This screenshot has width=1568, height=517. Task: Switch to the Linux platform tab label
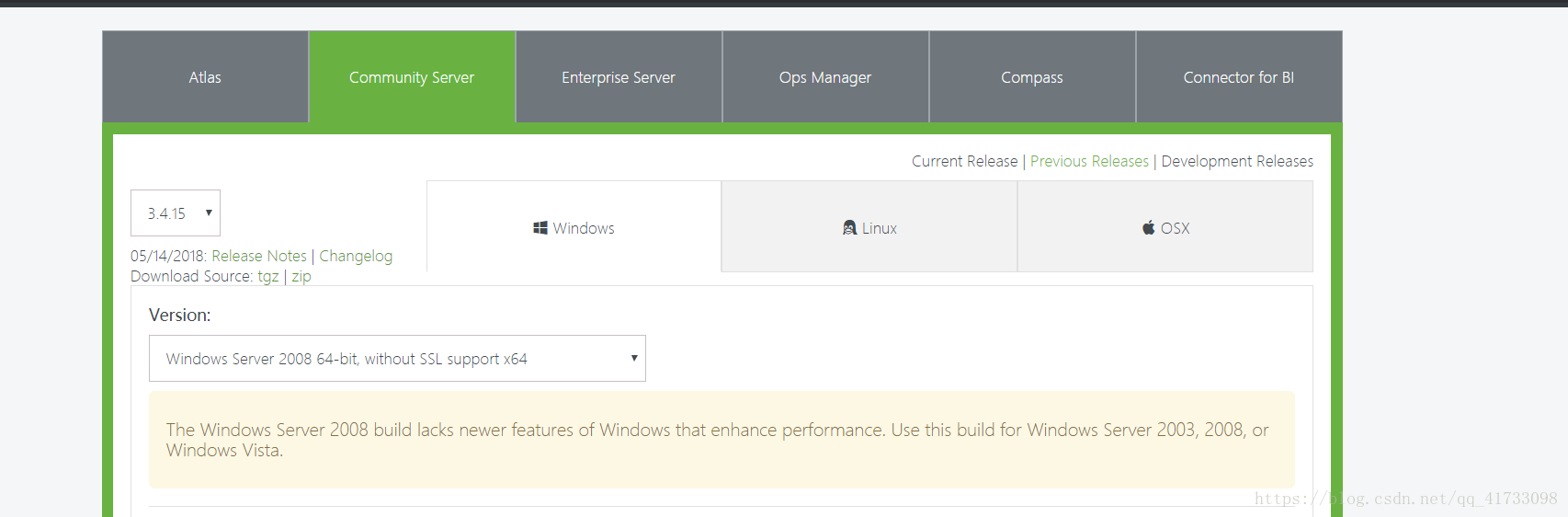coord(880,228)
